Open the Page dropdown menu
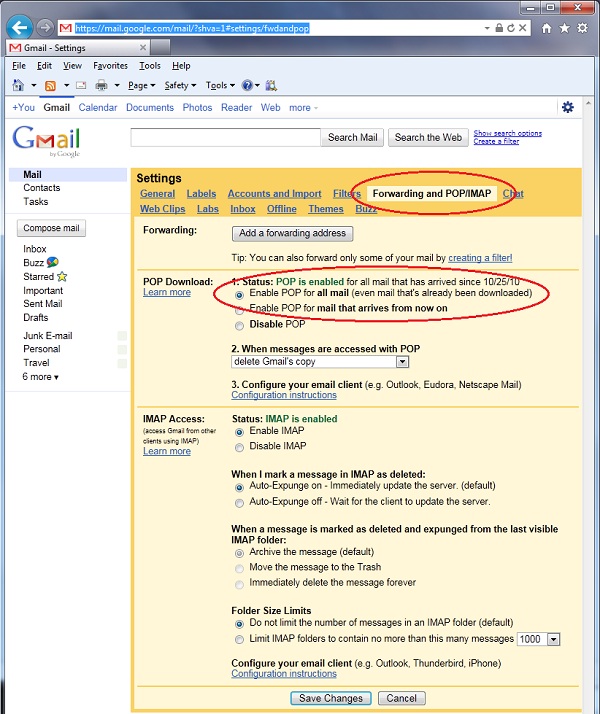The height and width of the screenshot is (714, 600). click(x=141, y=85)
